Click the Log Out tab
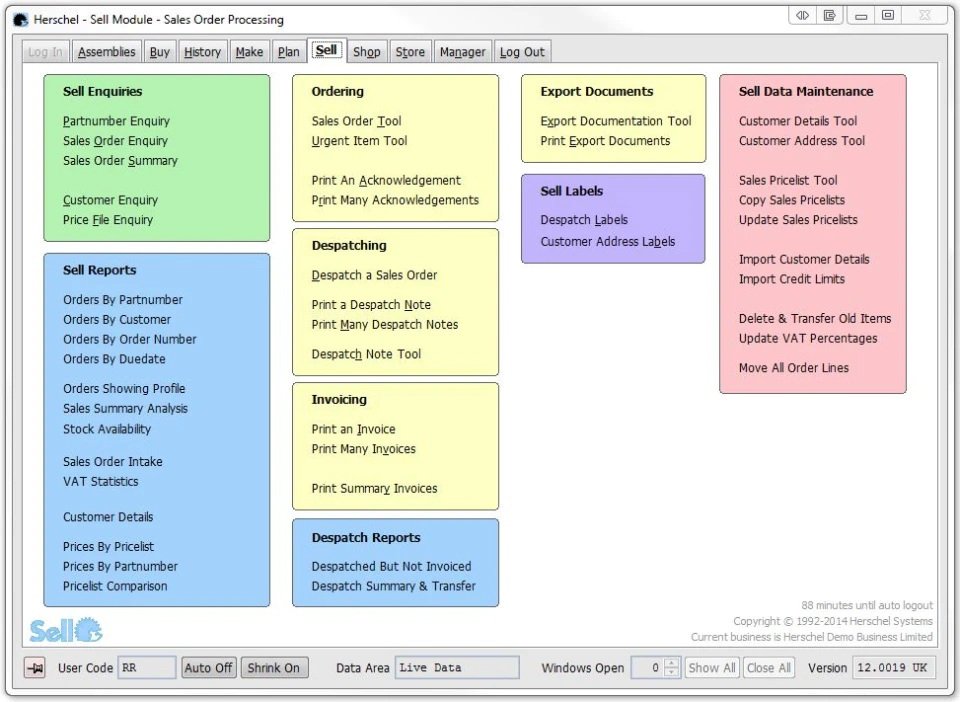Viewport: 960px width, 702px height. click(x=522, y=52)
